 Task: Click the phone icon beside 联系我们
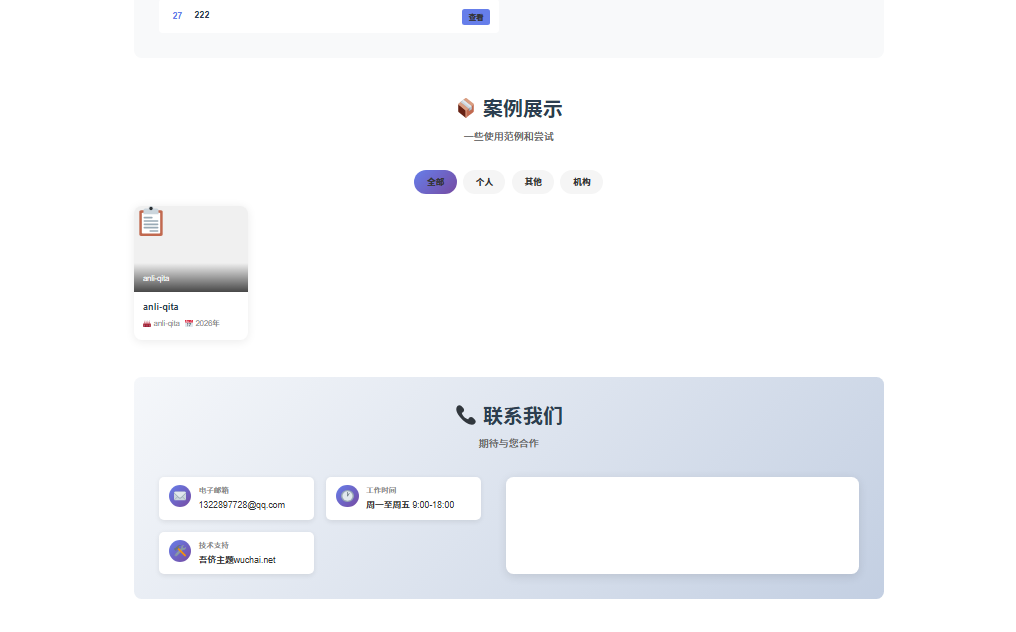pyautogui.click(x=465, y=415)
